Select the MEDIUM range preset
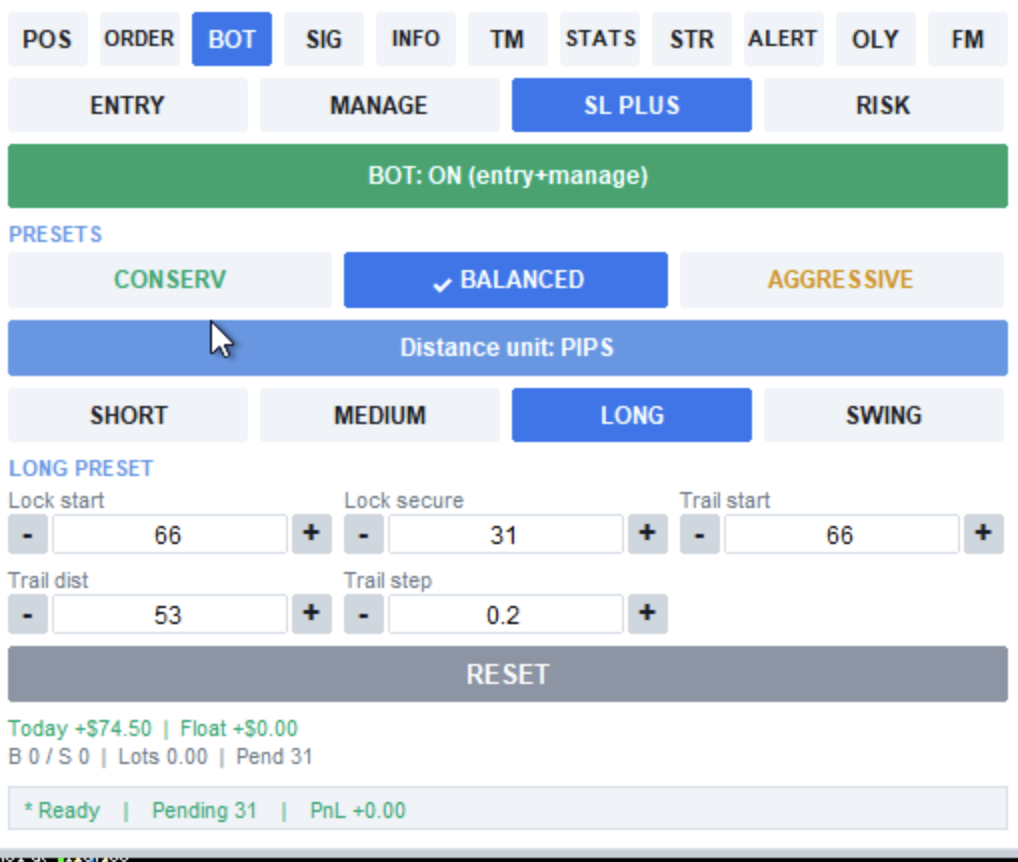The height and width of the screenshot is (862, 1018). click(380, 415)
